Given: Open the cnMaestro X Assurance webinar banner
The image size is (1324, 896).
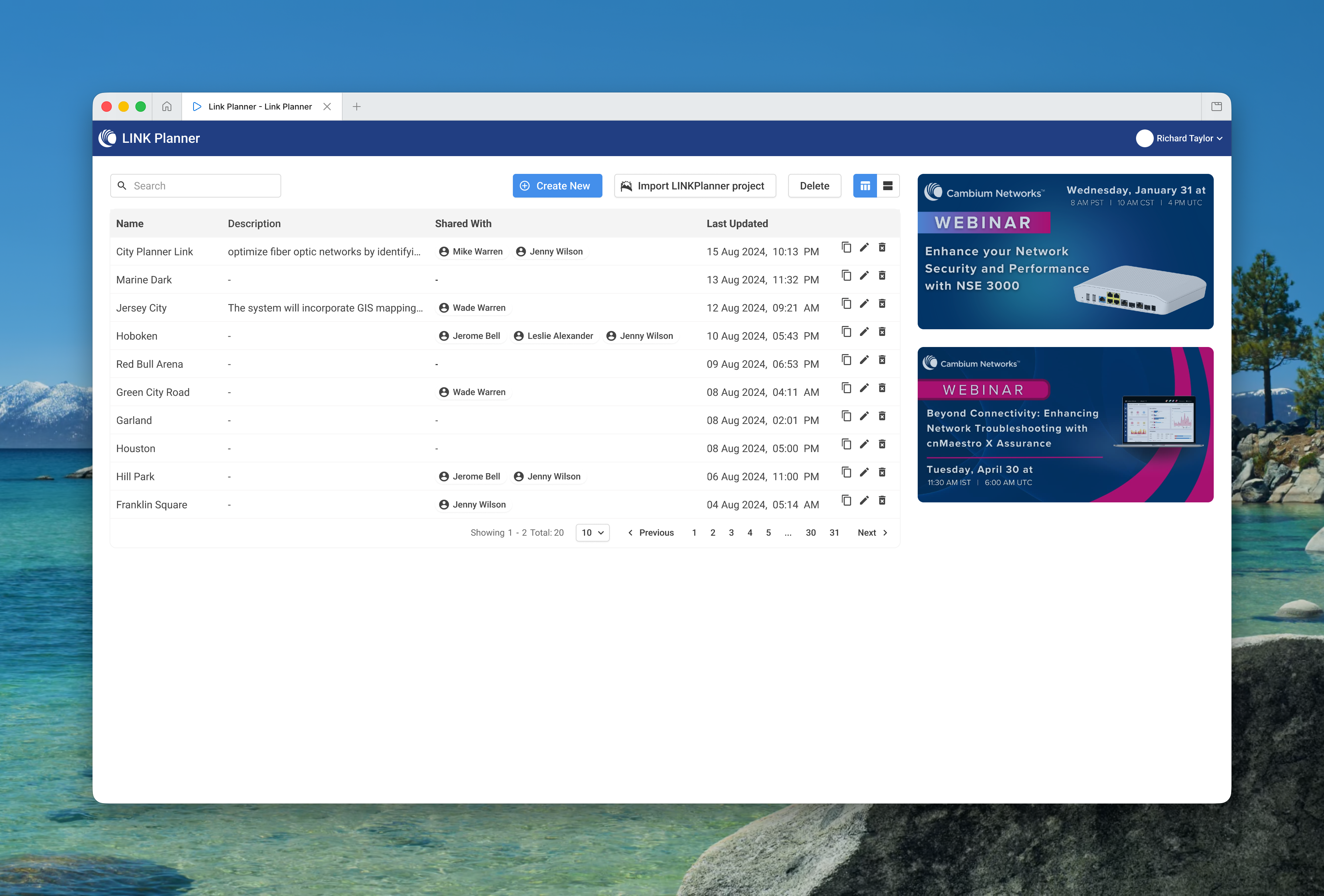Looking at the screenshot, I should [1065, 424].
